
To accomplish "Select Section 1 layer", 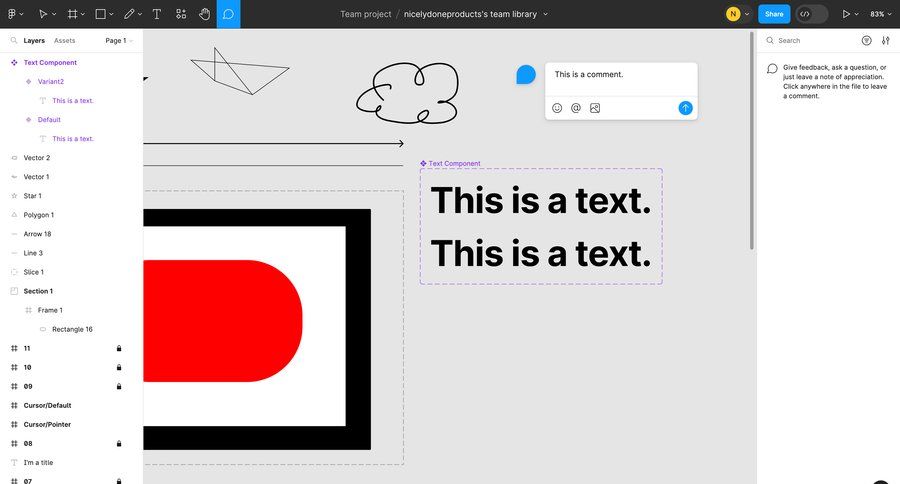I will pos(38,291).
